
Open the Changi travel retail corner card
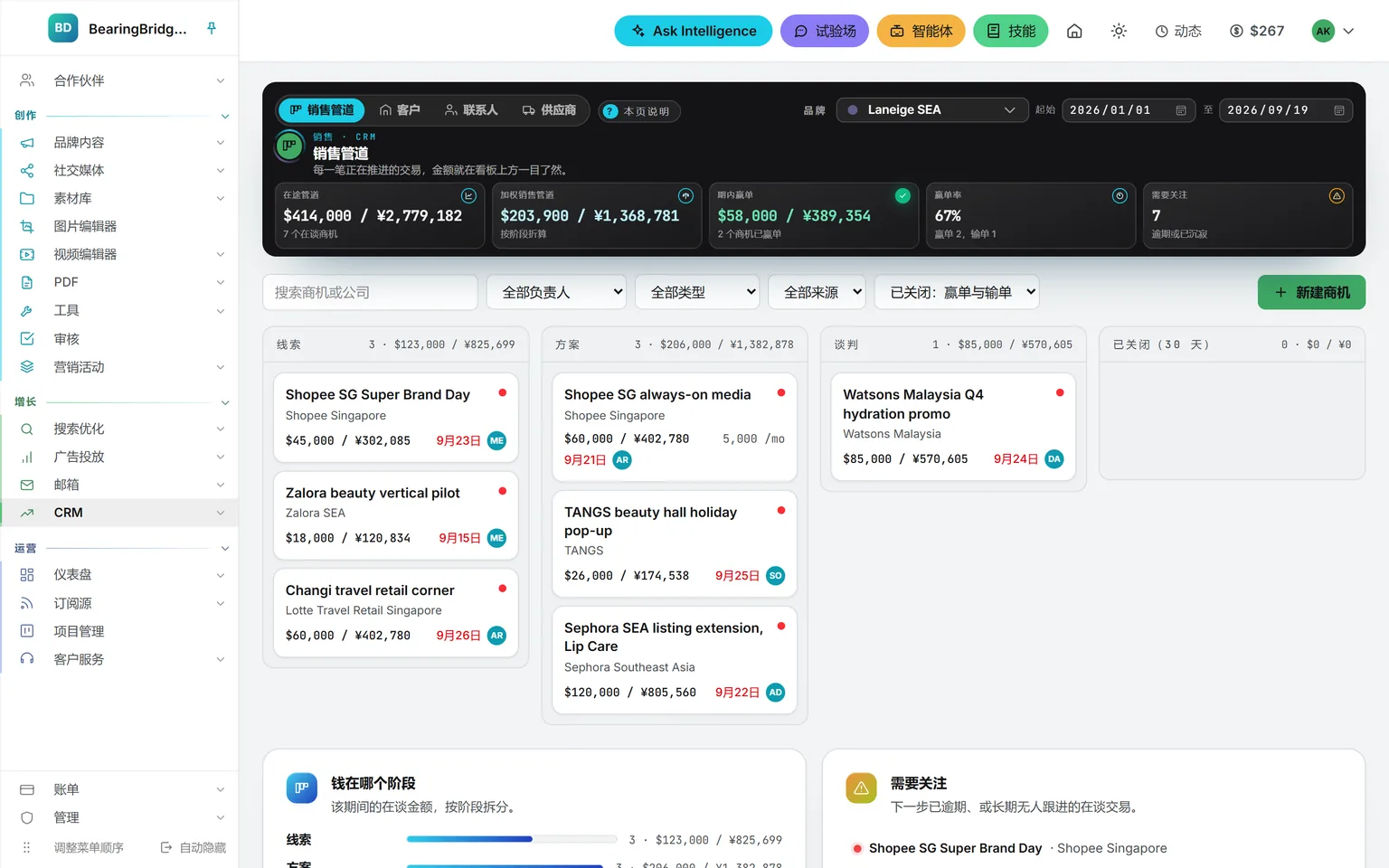[x=396, y=612]
